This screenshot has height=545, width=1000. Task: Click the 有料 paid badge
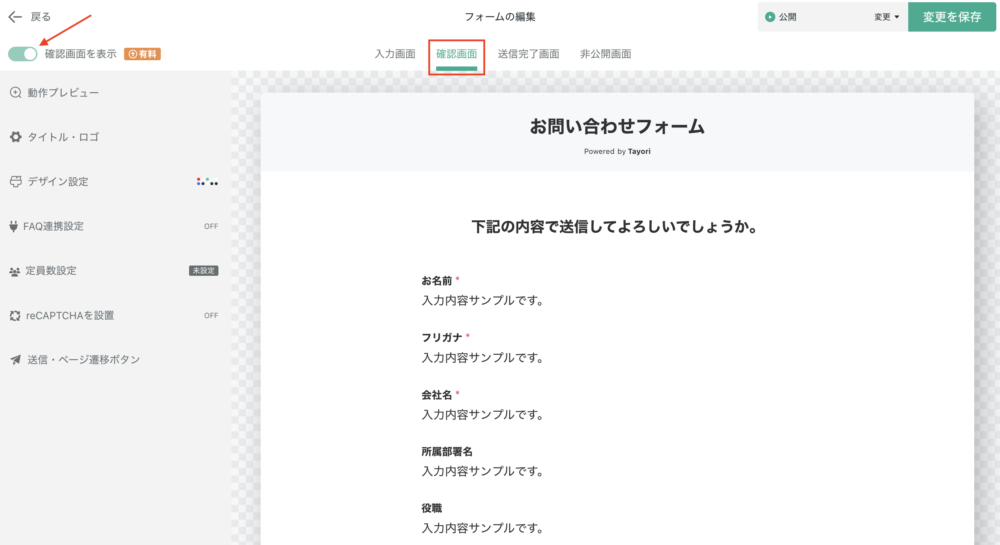coord(142,54)
